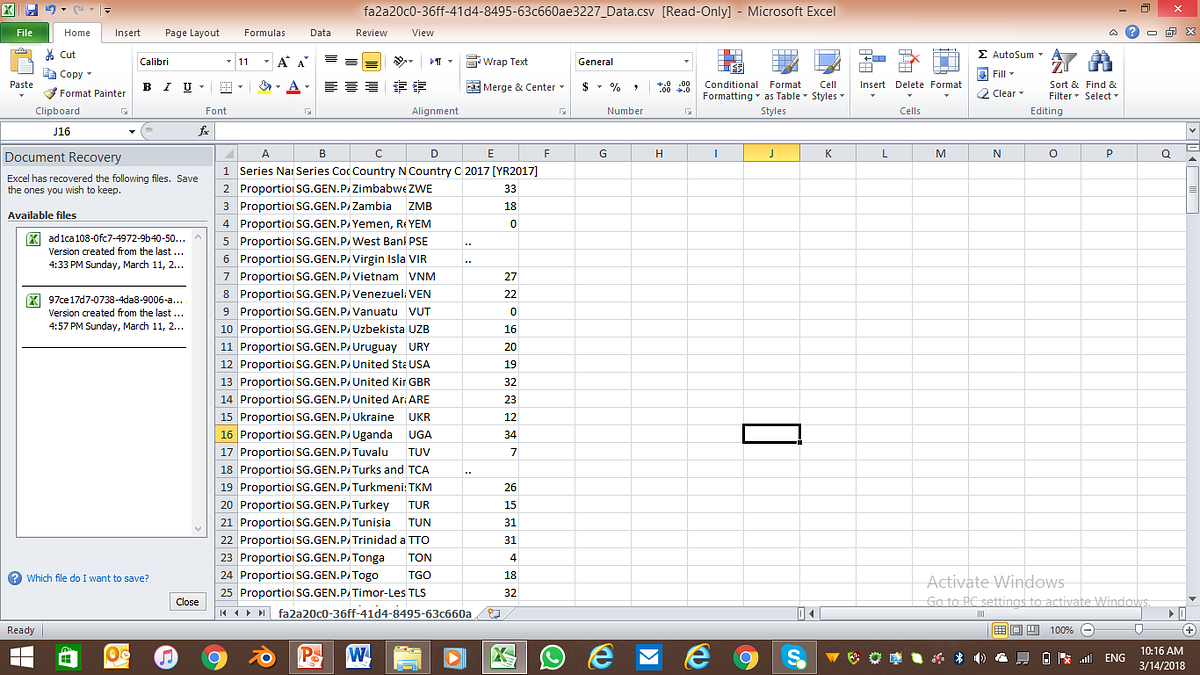
Task: Click Delete cells icon
Action: (909, 63)
